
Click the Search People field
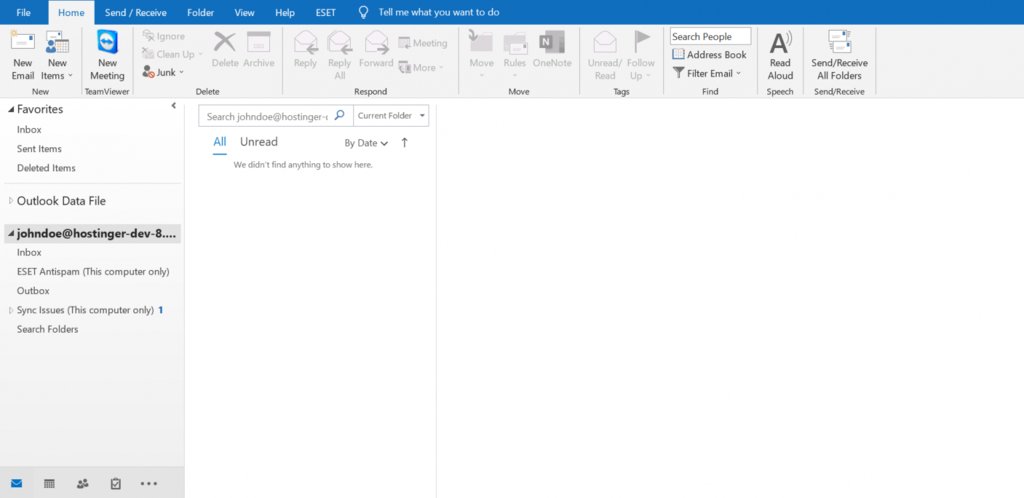click(x=711, y=37)
